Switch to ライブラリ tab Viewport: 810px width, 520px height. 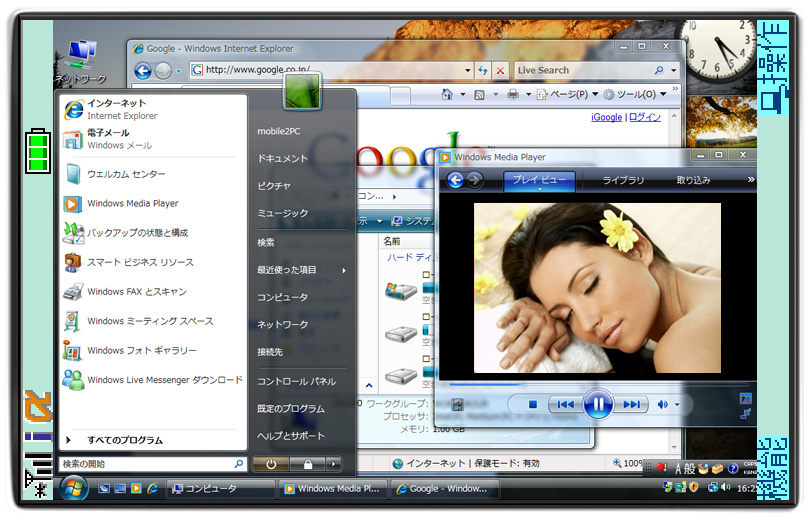(623, 180)
